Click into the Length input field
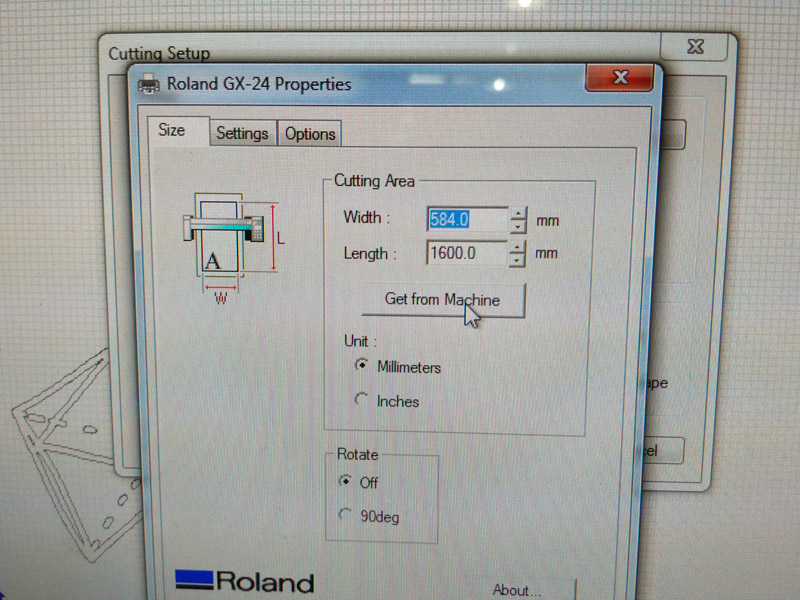Screen dimensions: 800x600 pyautogui.click(x=466, y=253)
